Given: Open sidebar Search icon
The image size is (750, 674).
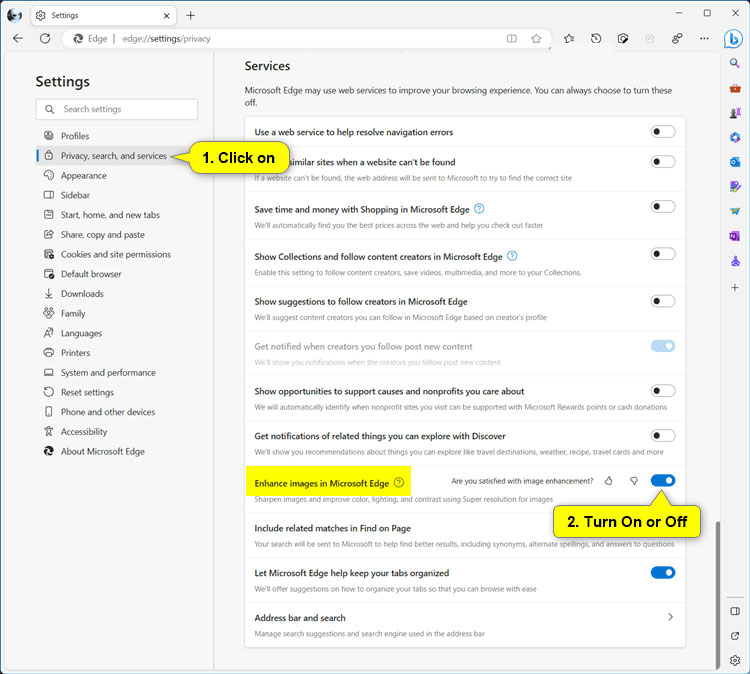Looking at the screenshot, I should pos(735,63).
